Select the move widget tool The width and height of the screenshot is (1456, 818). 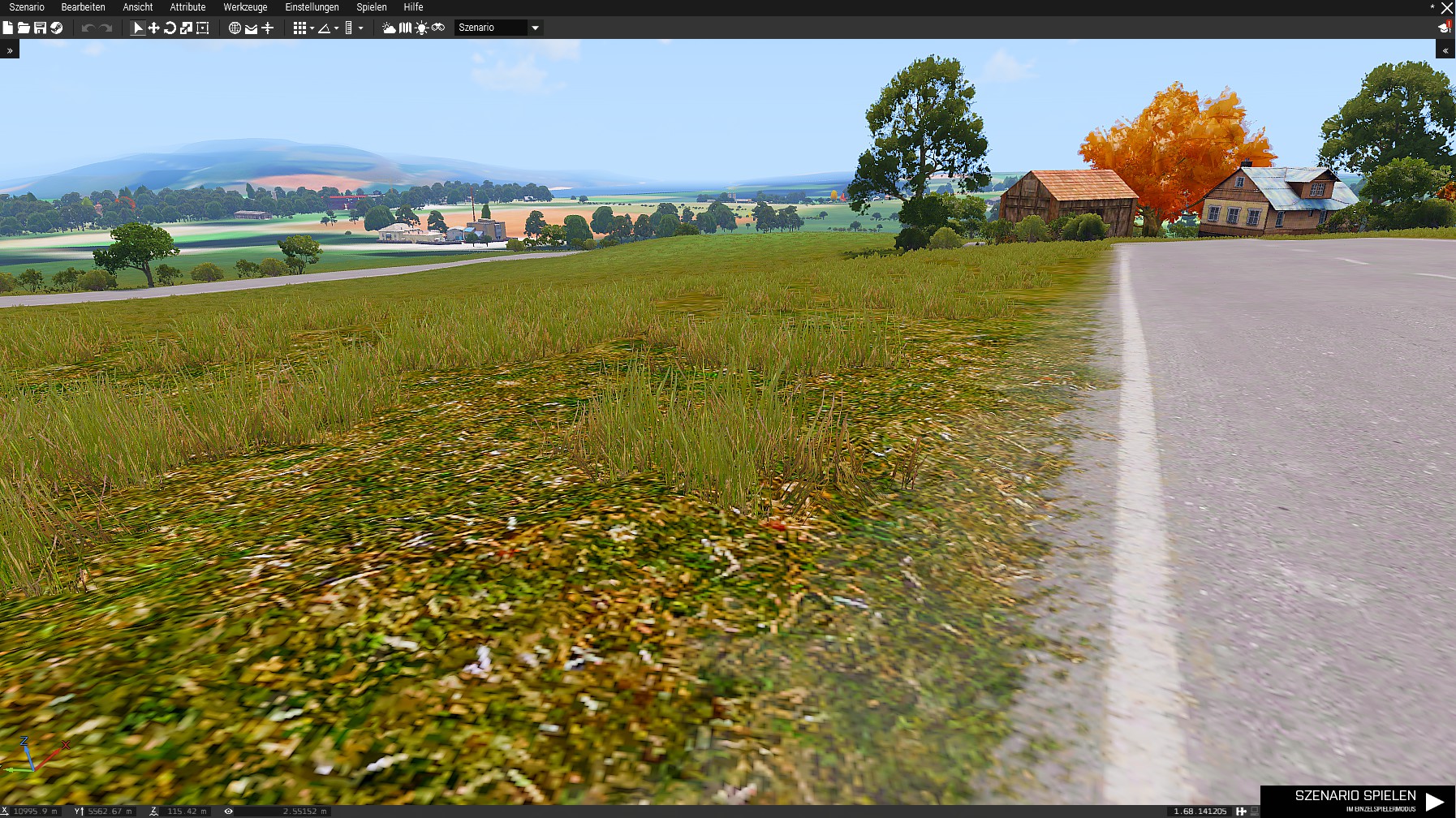153,28
